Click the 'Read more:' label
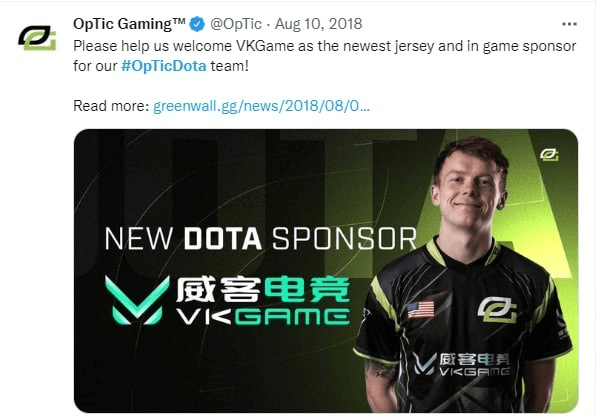Viewport: 607px width, 416px height. point(111,106)
